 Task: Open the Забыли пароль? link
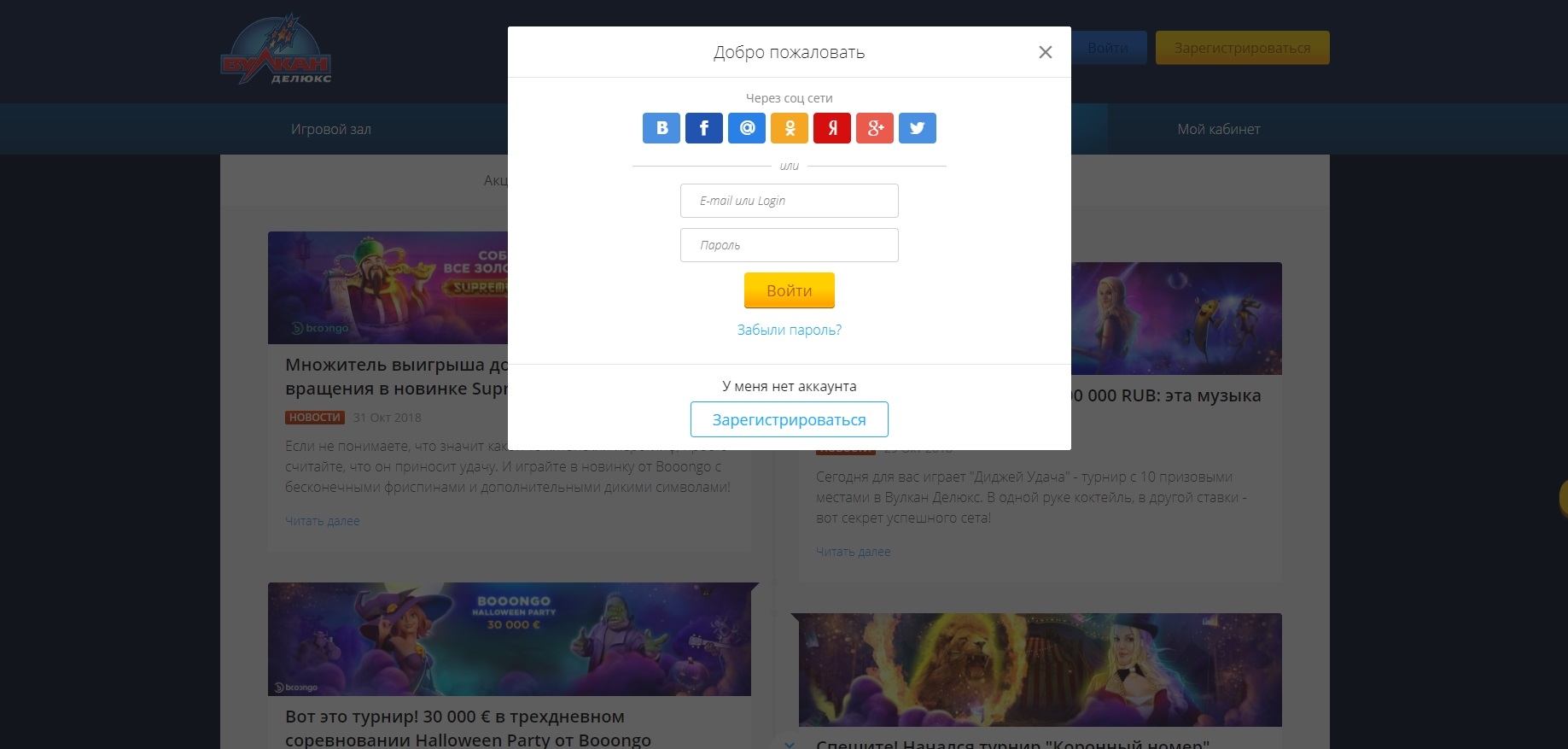(x=790, y=330)
